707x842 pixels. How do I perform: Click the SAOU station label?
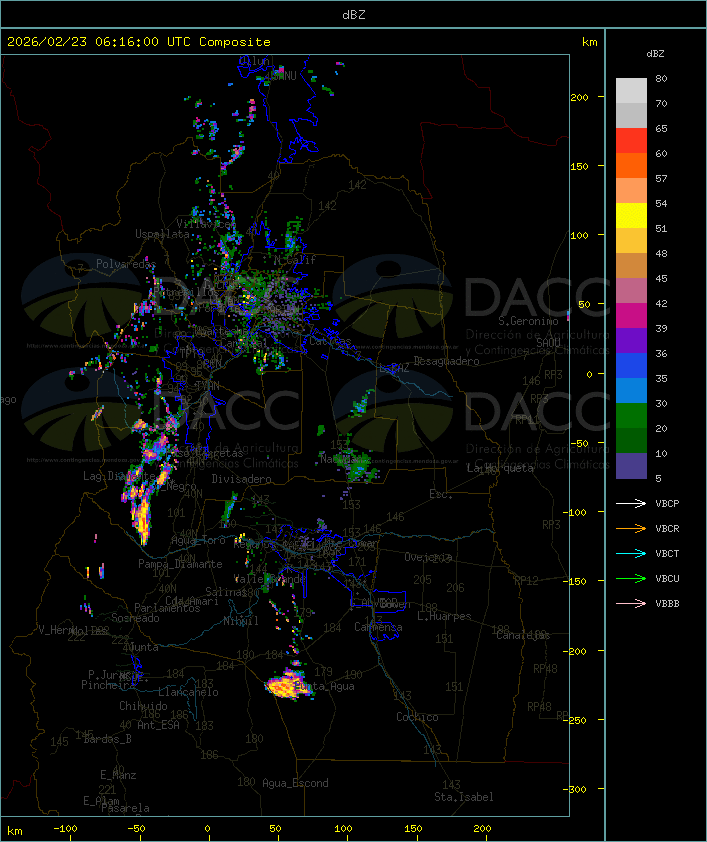(548, 342)
